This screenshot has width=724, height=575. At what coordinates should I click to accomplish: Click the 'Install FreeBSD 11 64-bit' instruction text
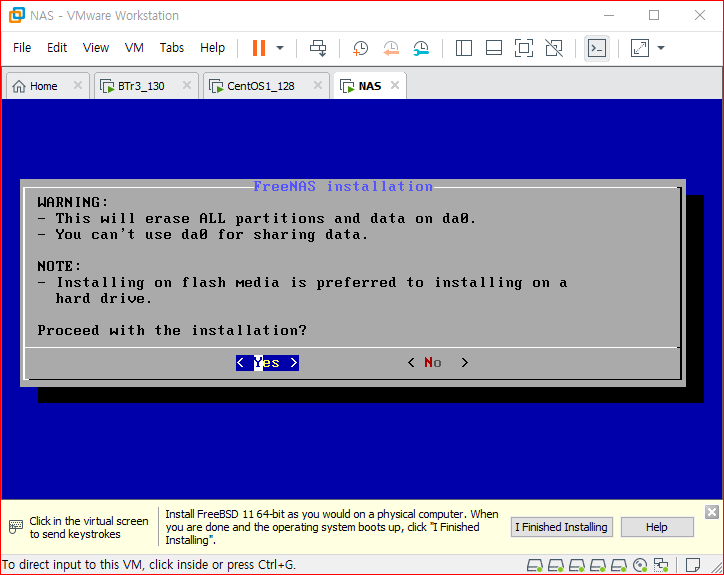[332, 527]
